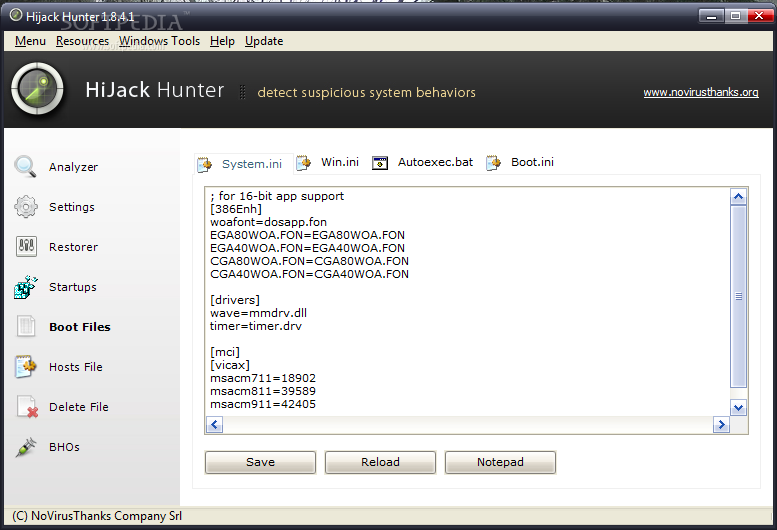This screenshot has width=777, height=530.
Task: Click the Reload button
Action: 380,462
